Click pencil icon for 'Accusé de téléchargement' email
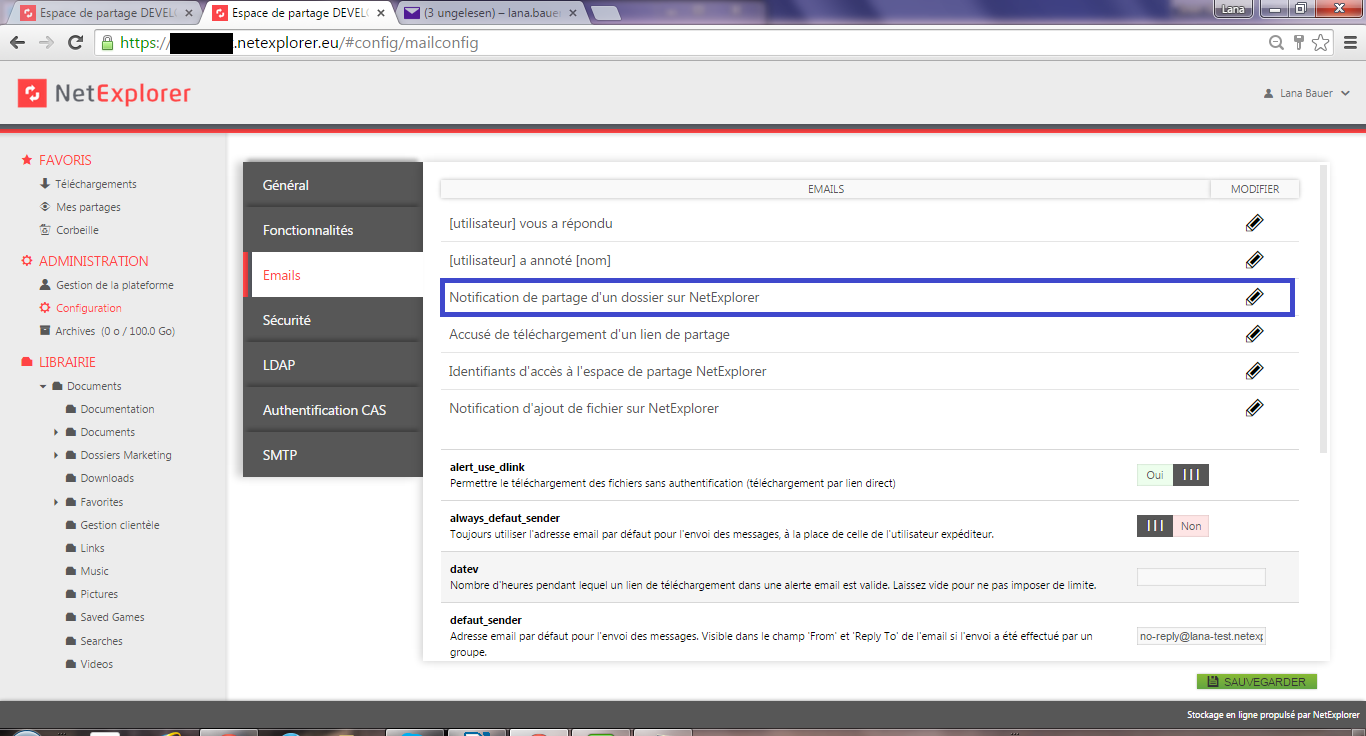 [x=1254, y=334]
